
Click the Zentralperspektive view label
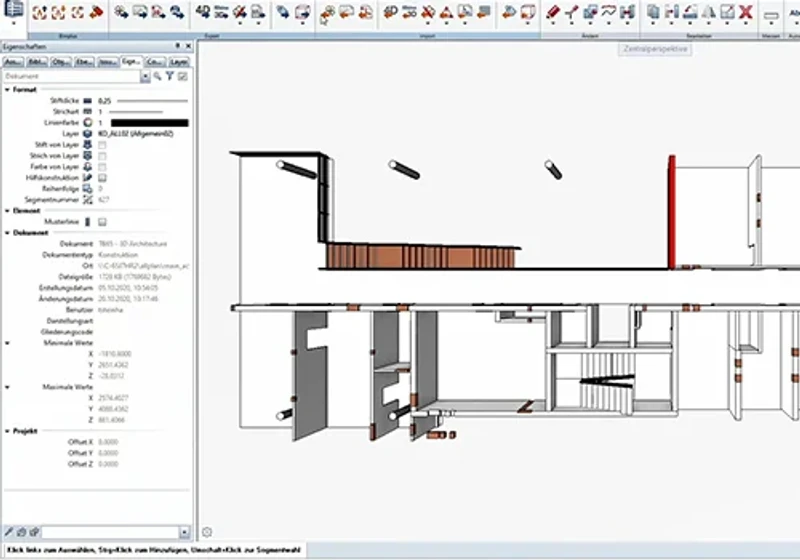click(x=655, y=49)
